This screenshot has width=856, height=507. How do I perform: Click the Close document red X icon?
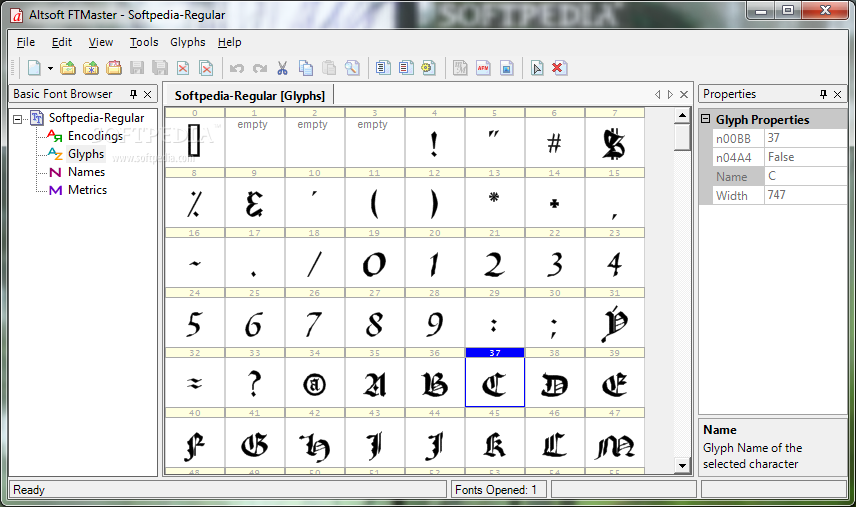click(183, 68)
